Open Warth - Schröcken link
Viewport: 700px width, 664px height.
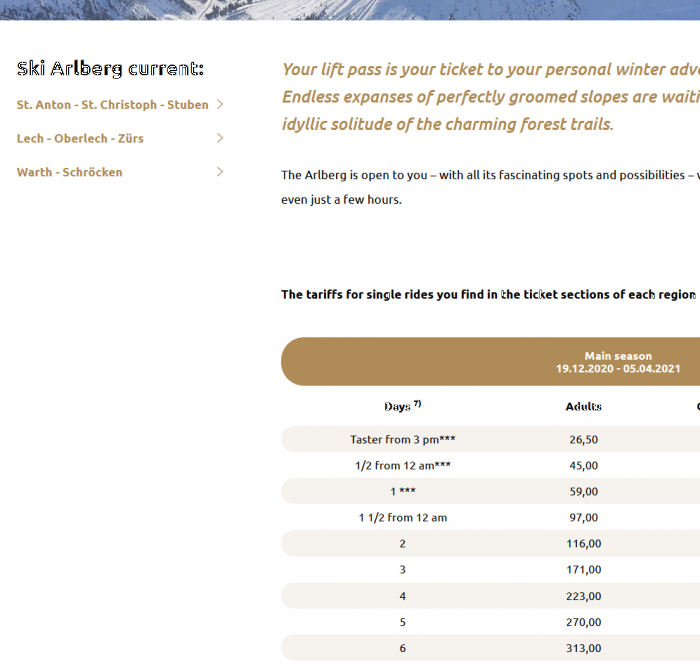[x=70, y=172]
